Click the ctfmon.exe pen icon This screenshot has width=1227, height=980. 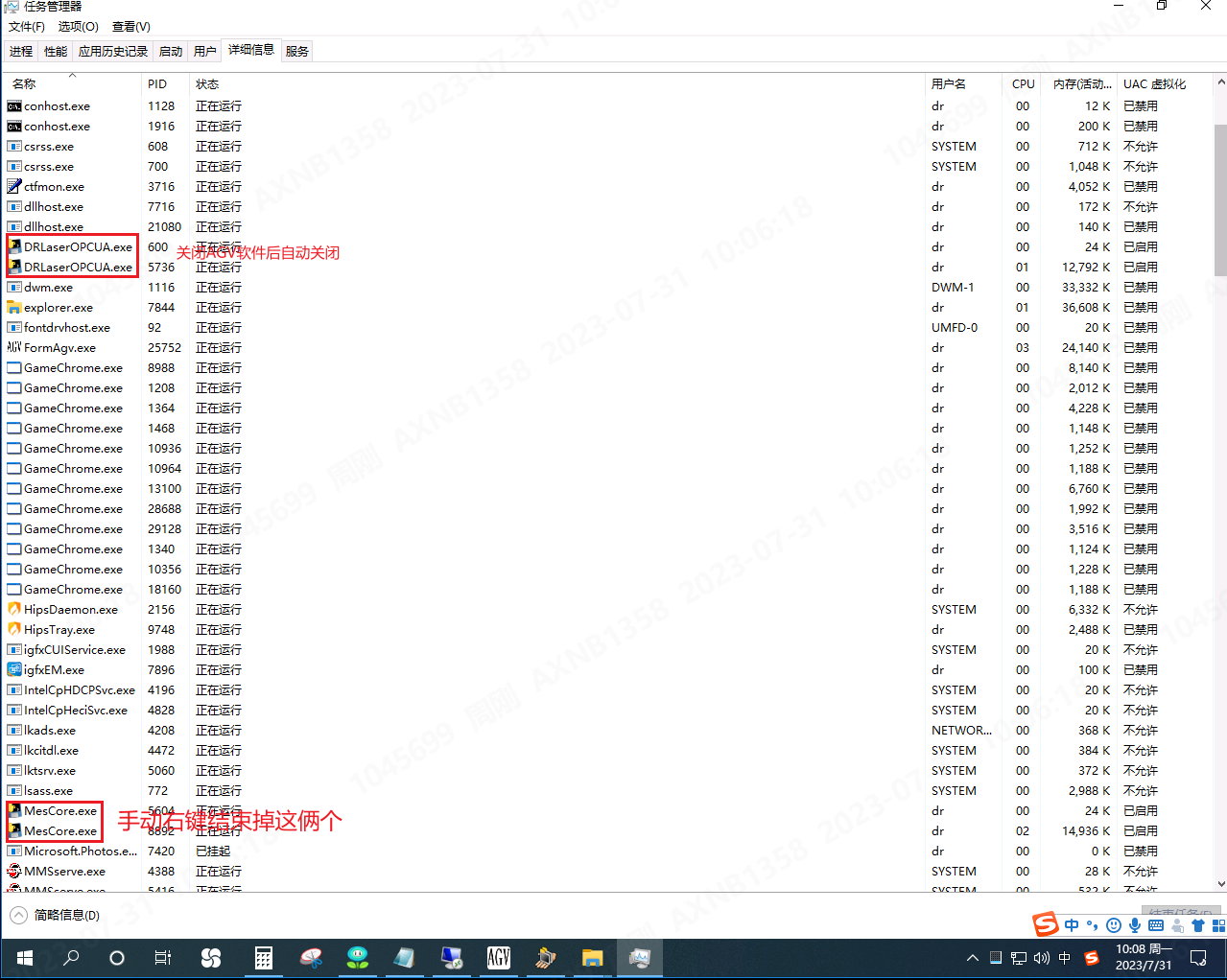pos(14,186)
